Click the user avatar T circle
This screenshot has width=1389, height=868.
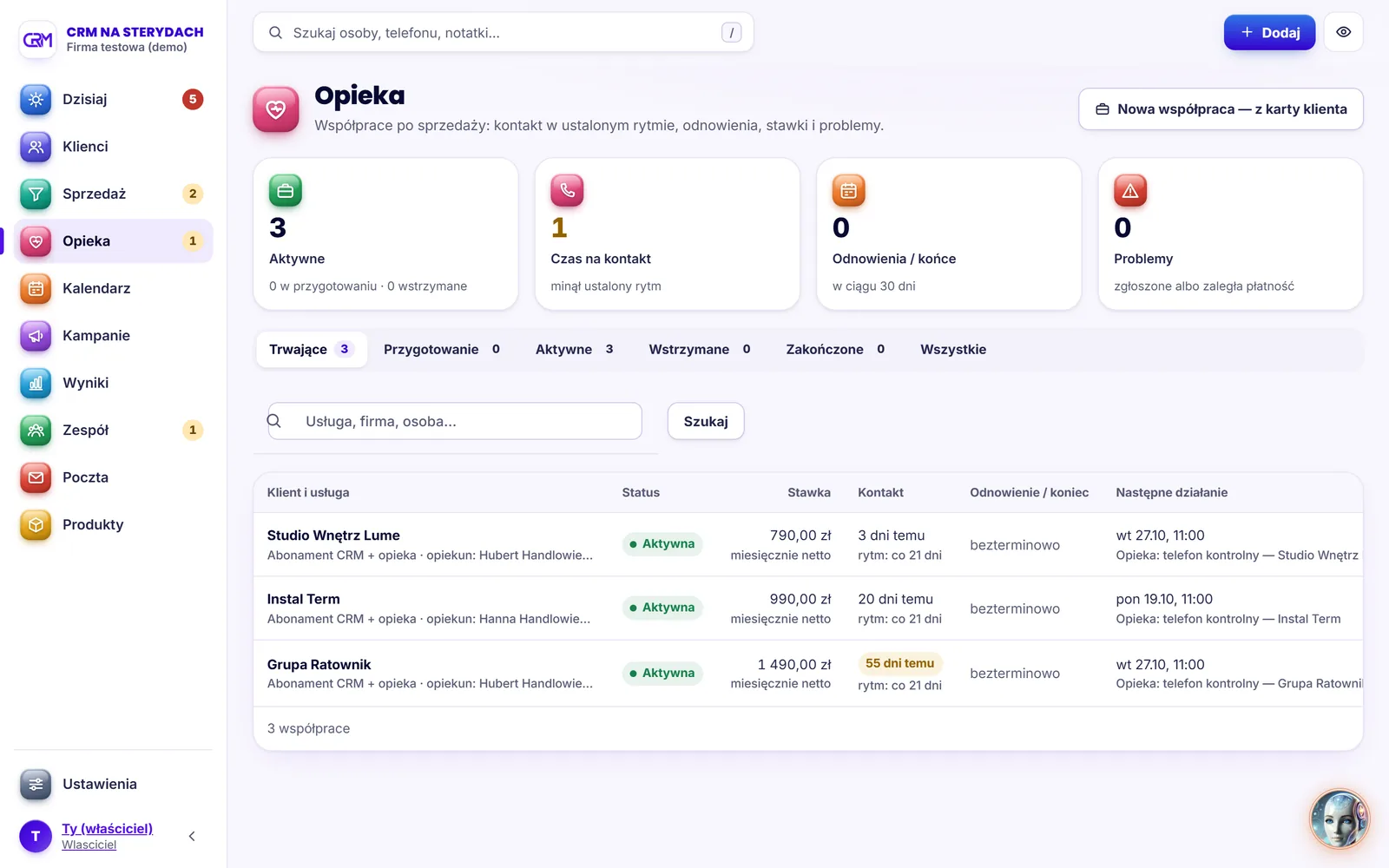point(36,836)
